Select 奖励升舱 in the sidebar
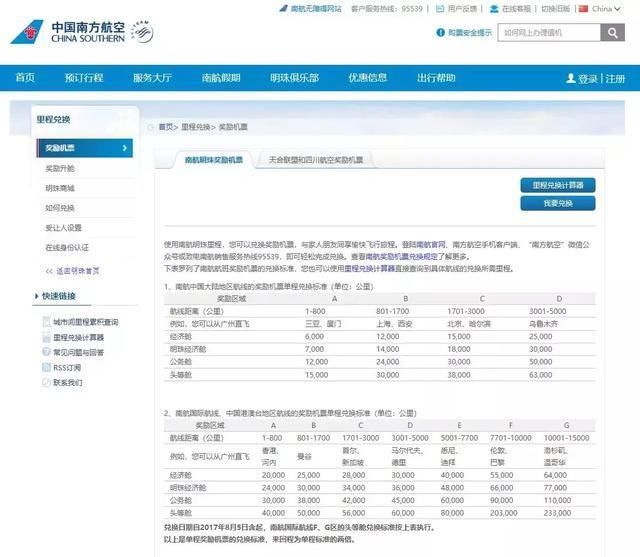 pyautogui.click(x=60, y=168)
